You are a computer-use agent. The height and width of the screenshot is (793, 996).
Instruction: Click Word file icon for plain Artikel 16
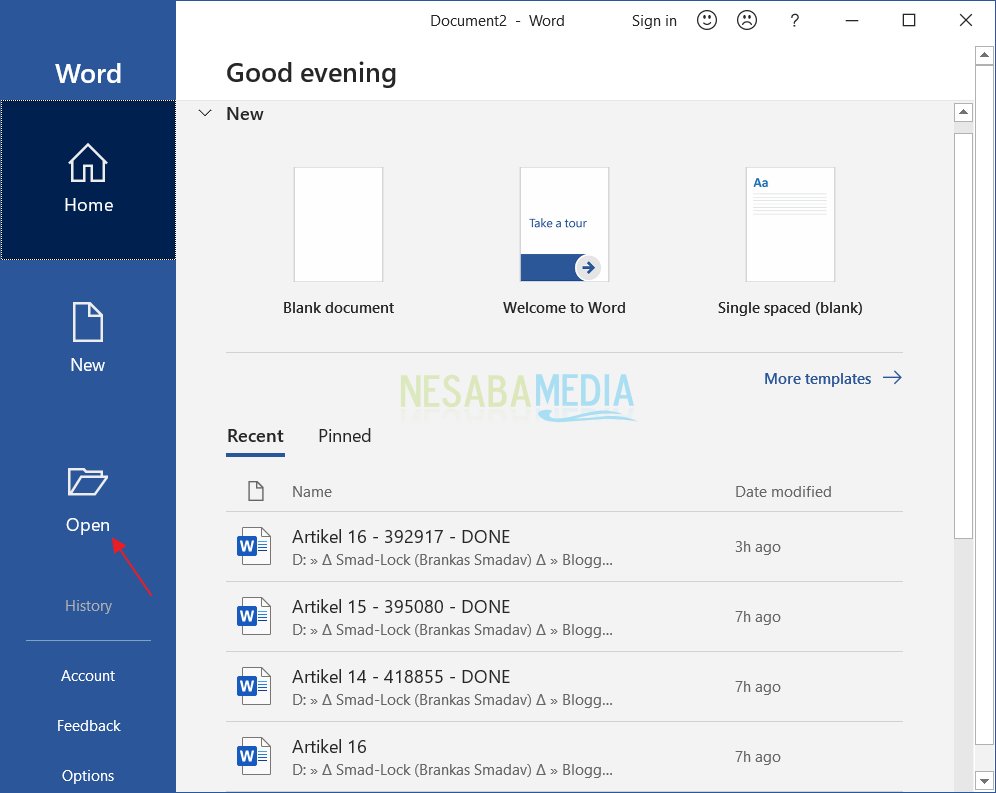click(253, 756)
